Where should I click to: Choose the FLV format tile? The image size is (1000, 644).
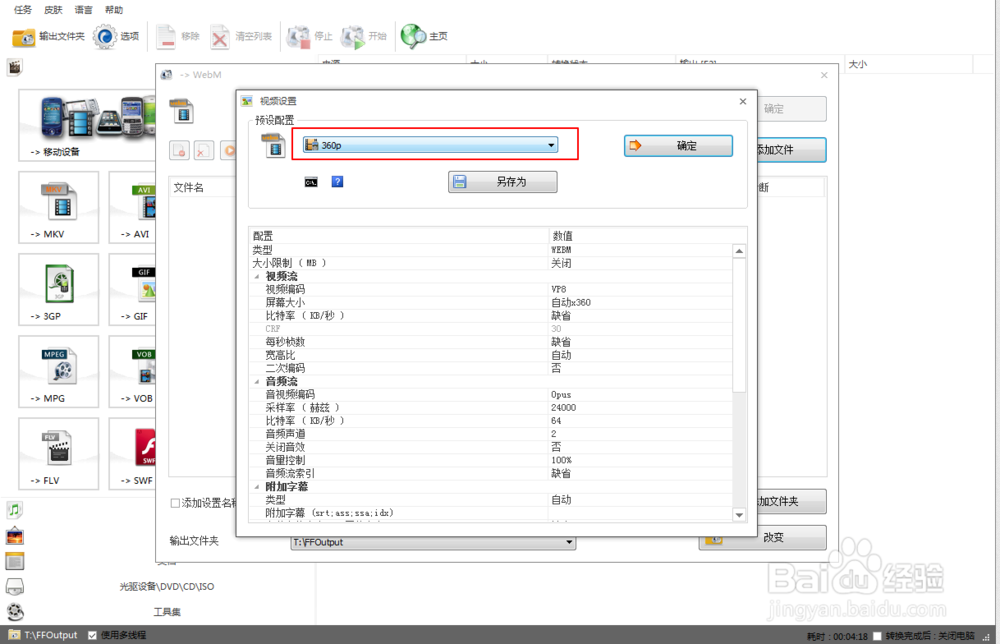[59, 453]
